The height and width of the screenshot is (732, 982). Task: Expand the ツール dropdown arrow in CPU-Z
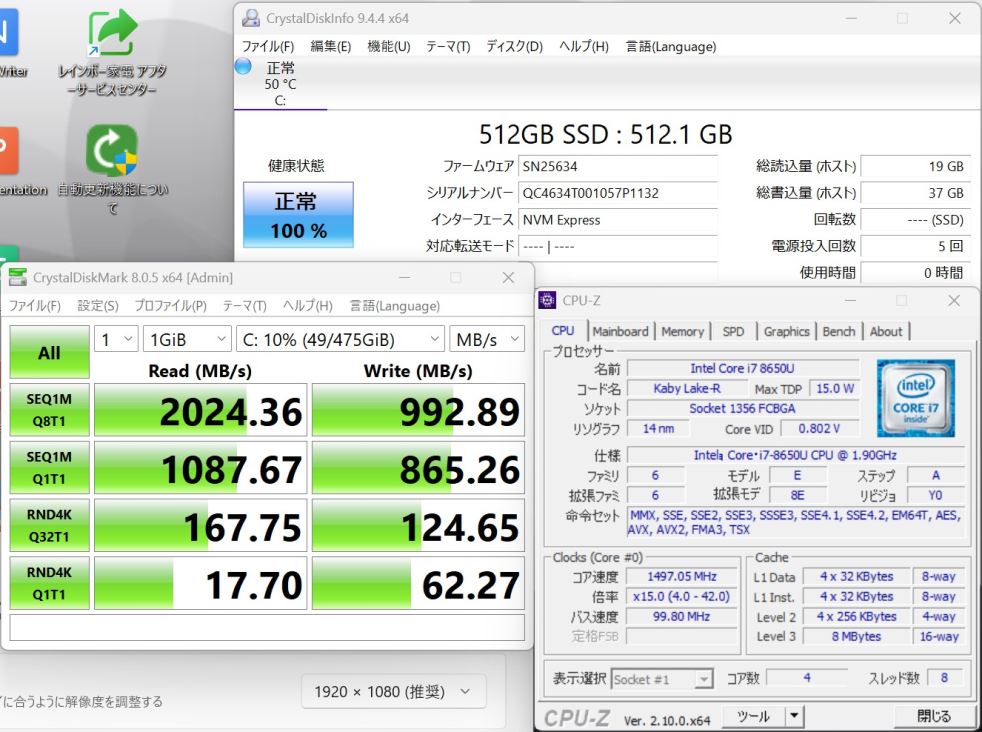[x=794, y=716]
